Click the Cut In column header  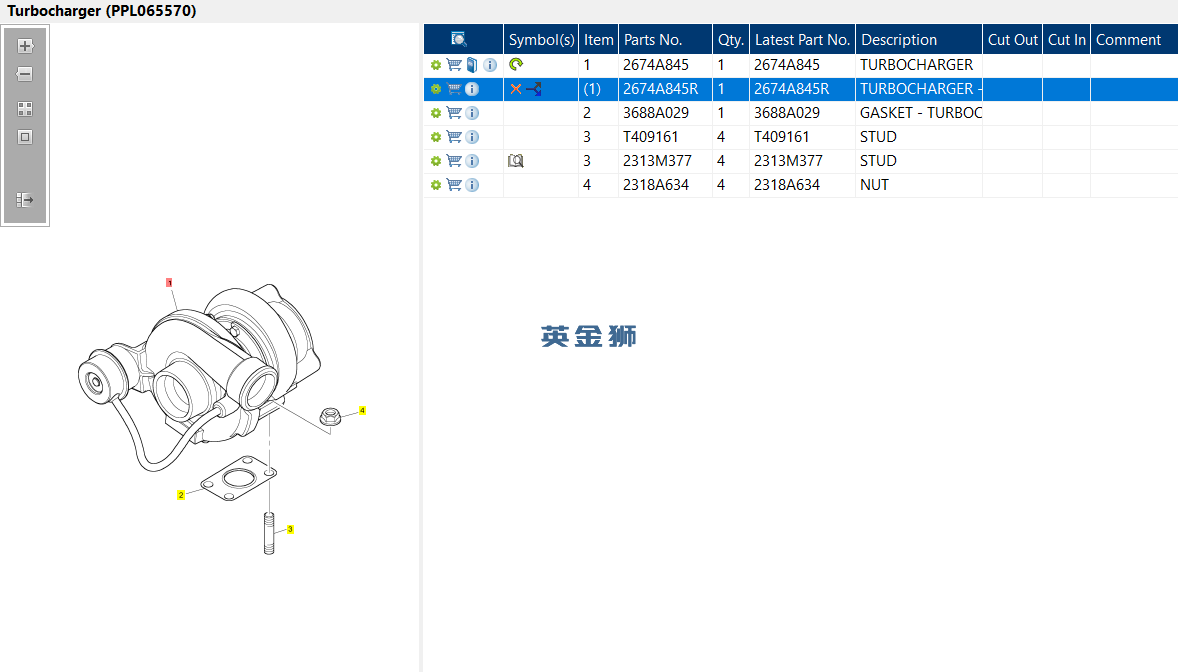tap(1067, 40)
